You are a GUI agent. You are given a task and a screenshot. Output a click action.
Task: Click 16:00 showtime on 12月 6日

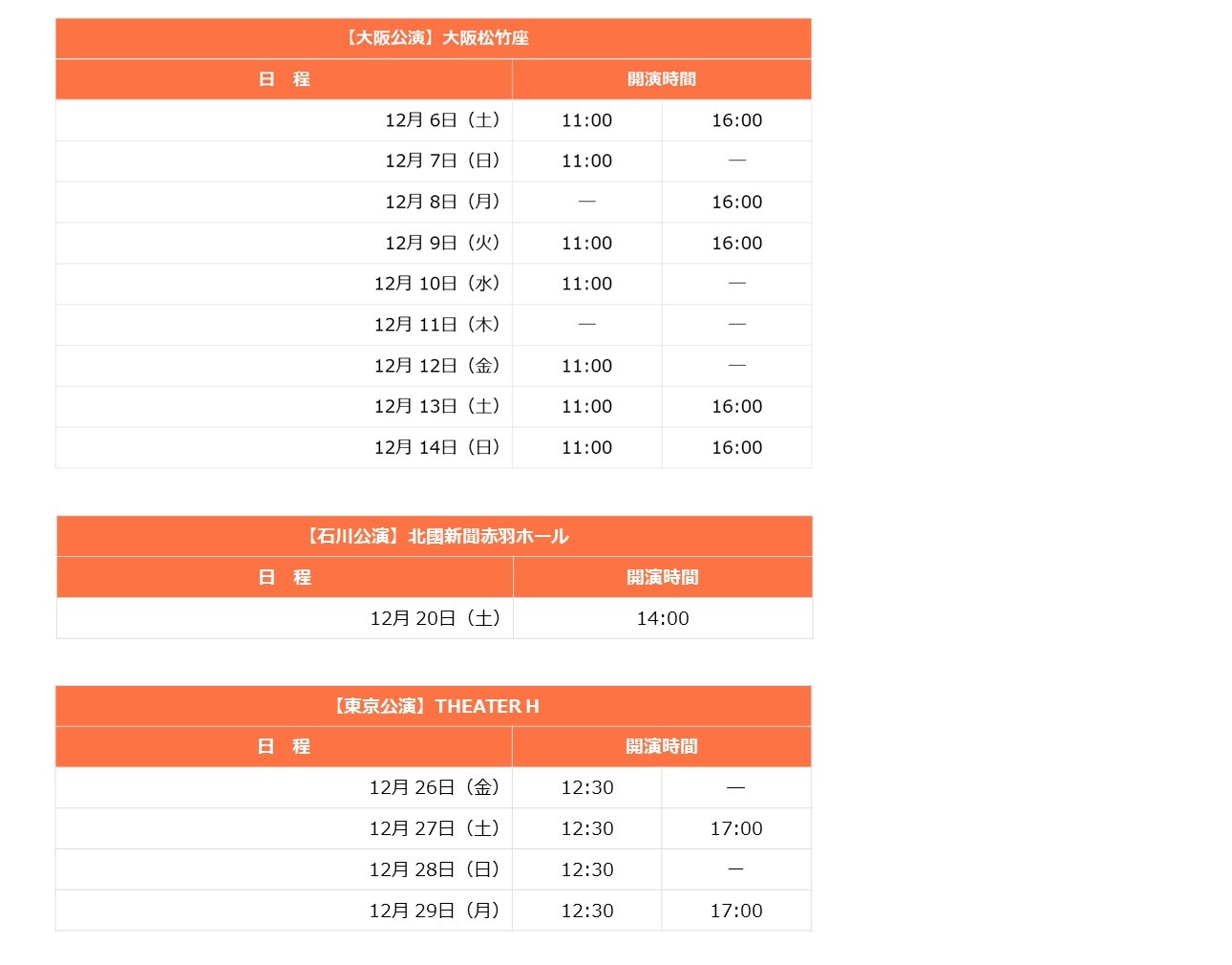[x=737, y=120]
